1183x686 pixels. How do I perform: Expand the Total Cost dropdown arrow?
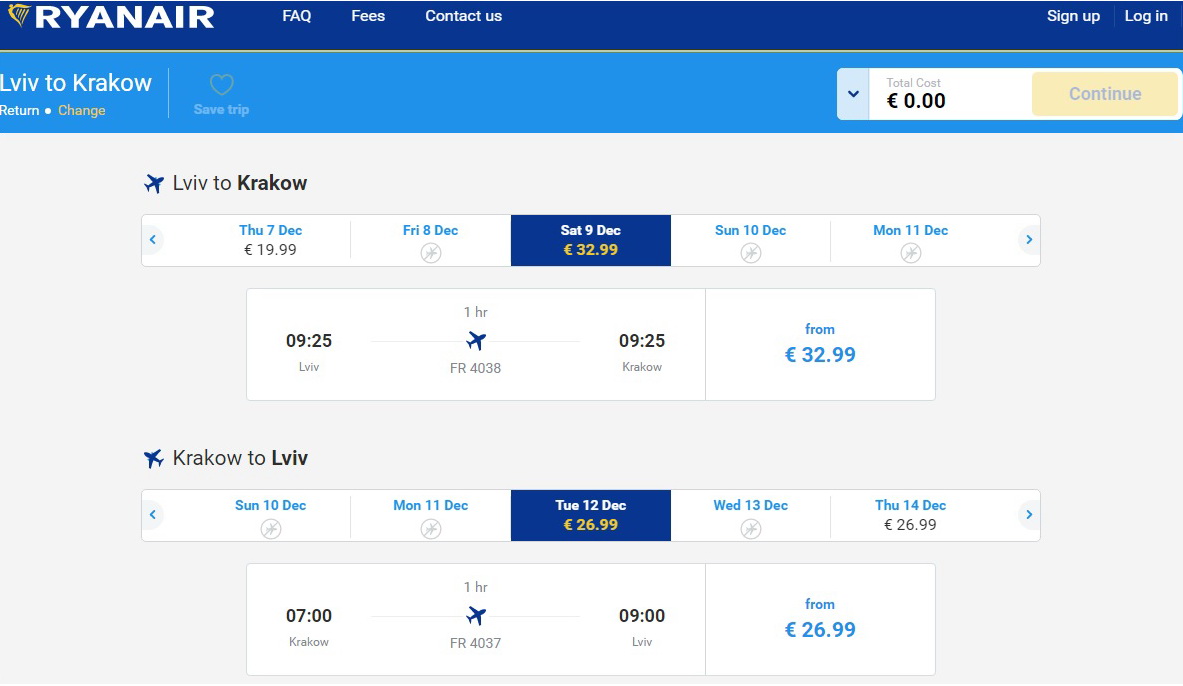coord(853,94)
